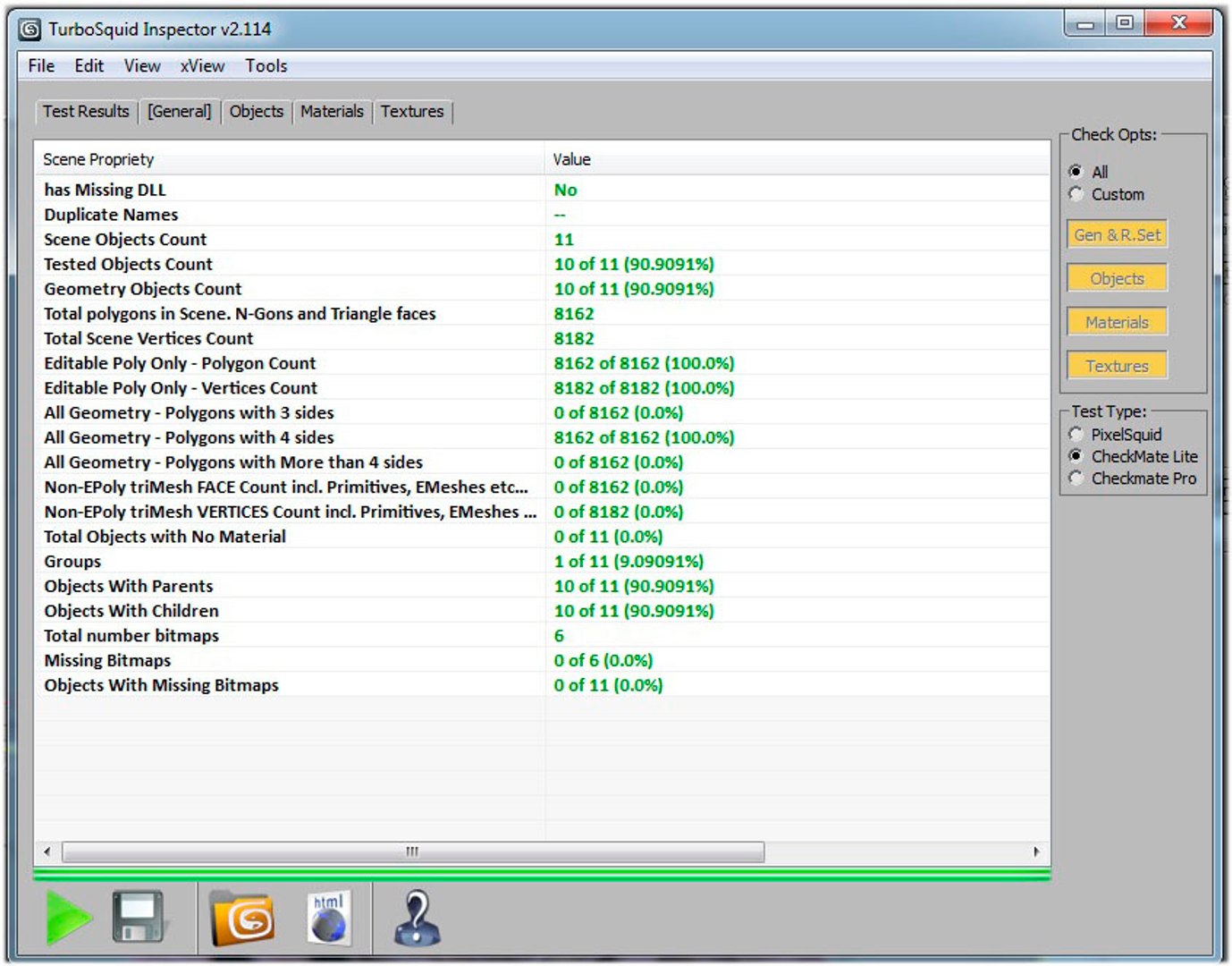This screenshot has width=1232, height=966.
Task: Close the TurboSquid Inspector window
Action: pos(1178,23)
